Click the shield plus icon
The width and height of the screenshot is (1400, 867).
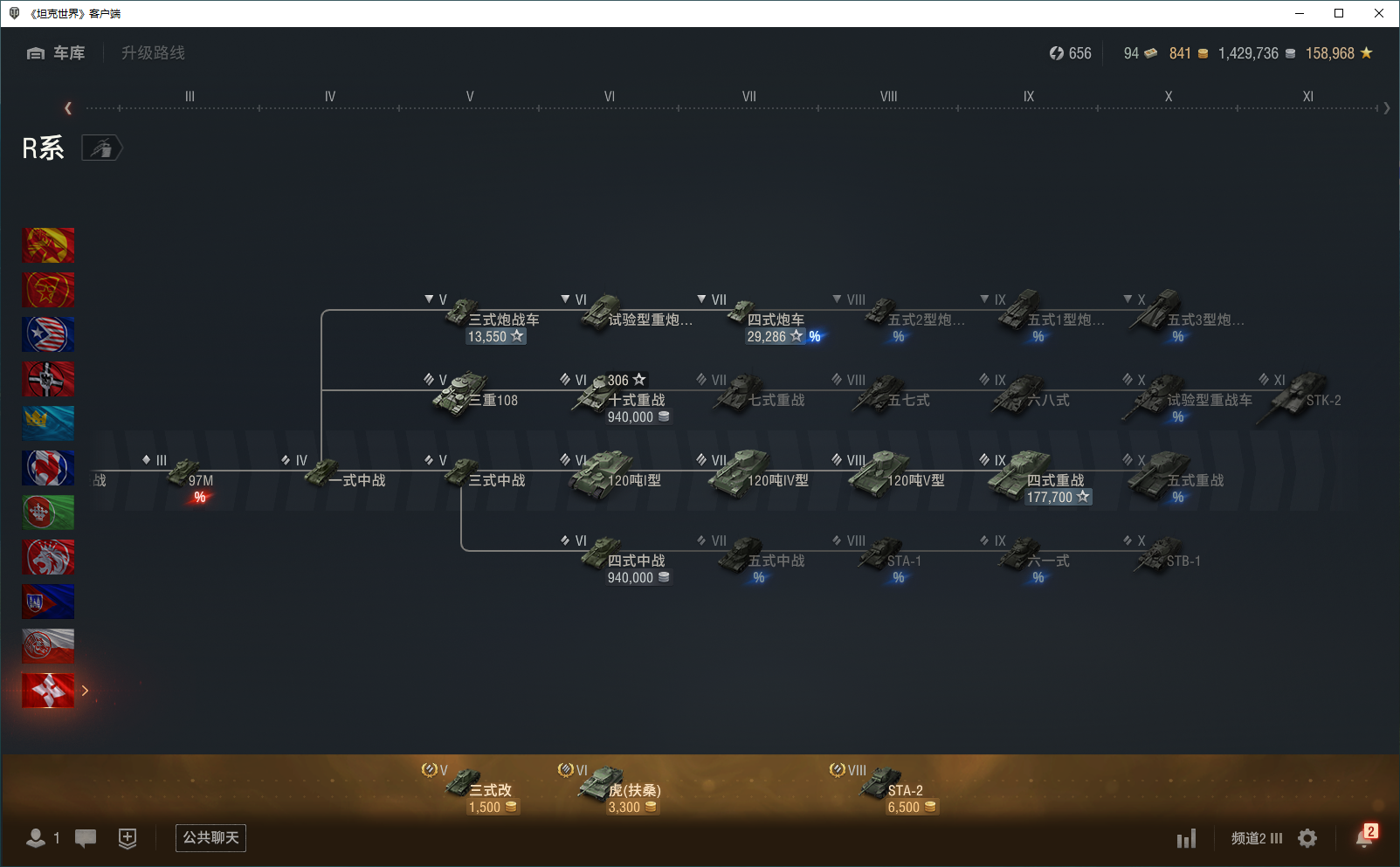point(128,838)
